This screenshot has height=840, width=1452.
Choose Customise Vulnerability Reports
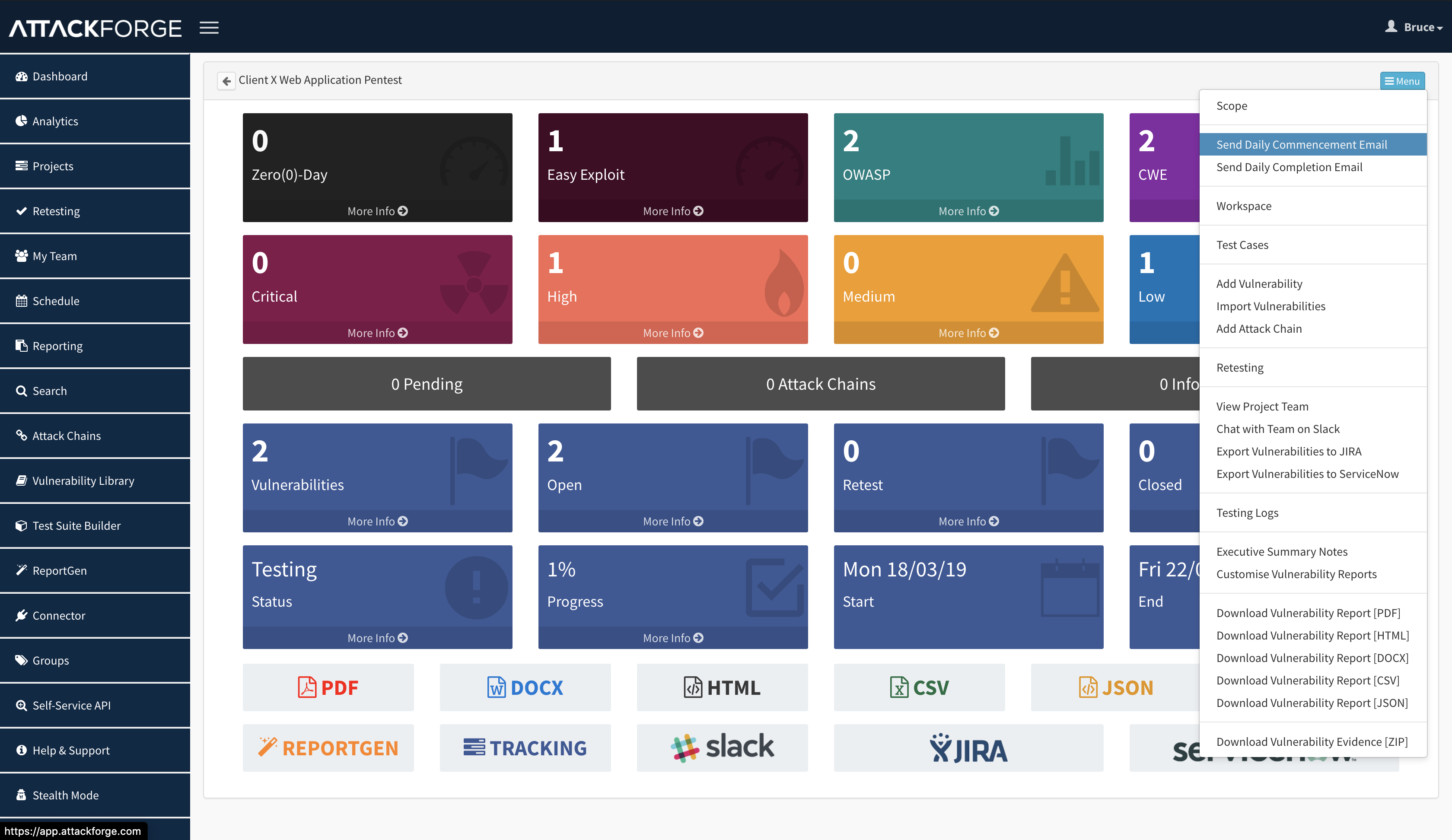pos(1312,574)
